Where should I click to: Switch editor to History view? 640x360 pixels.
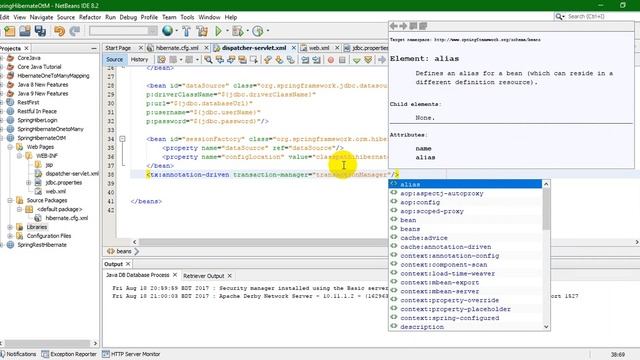coord(139,60)
